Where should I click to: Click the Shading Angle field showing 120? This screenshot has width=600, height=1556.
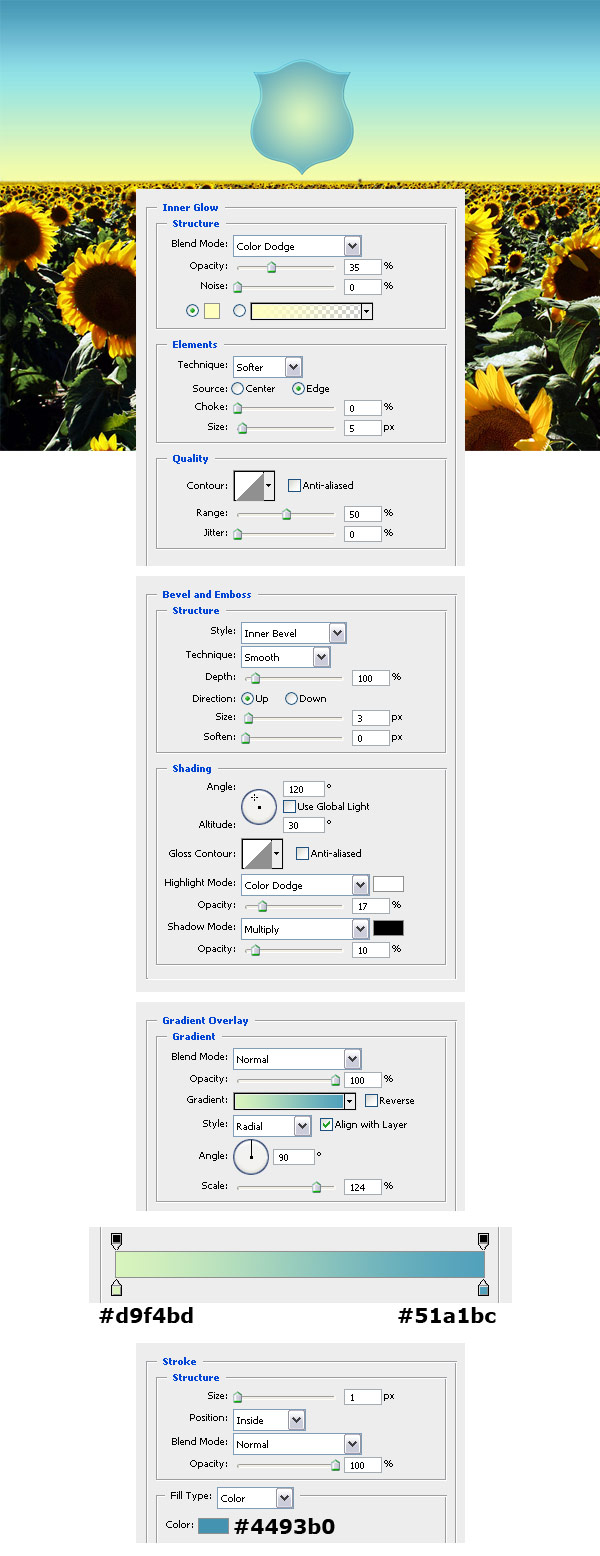point(304,789)
